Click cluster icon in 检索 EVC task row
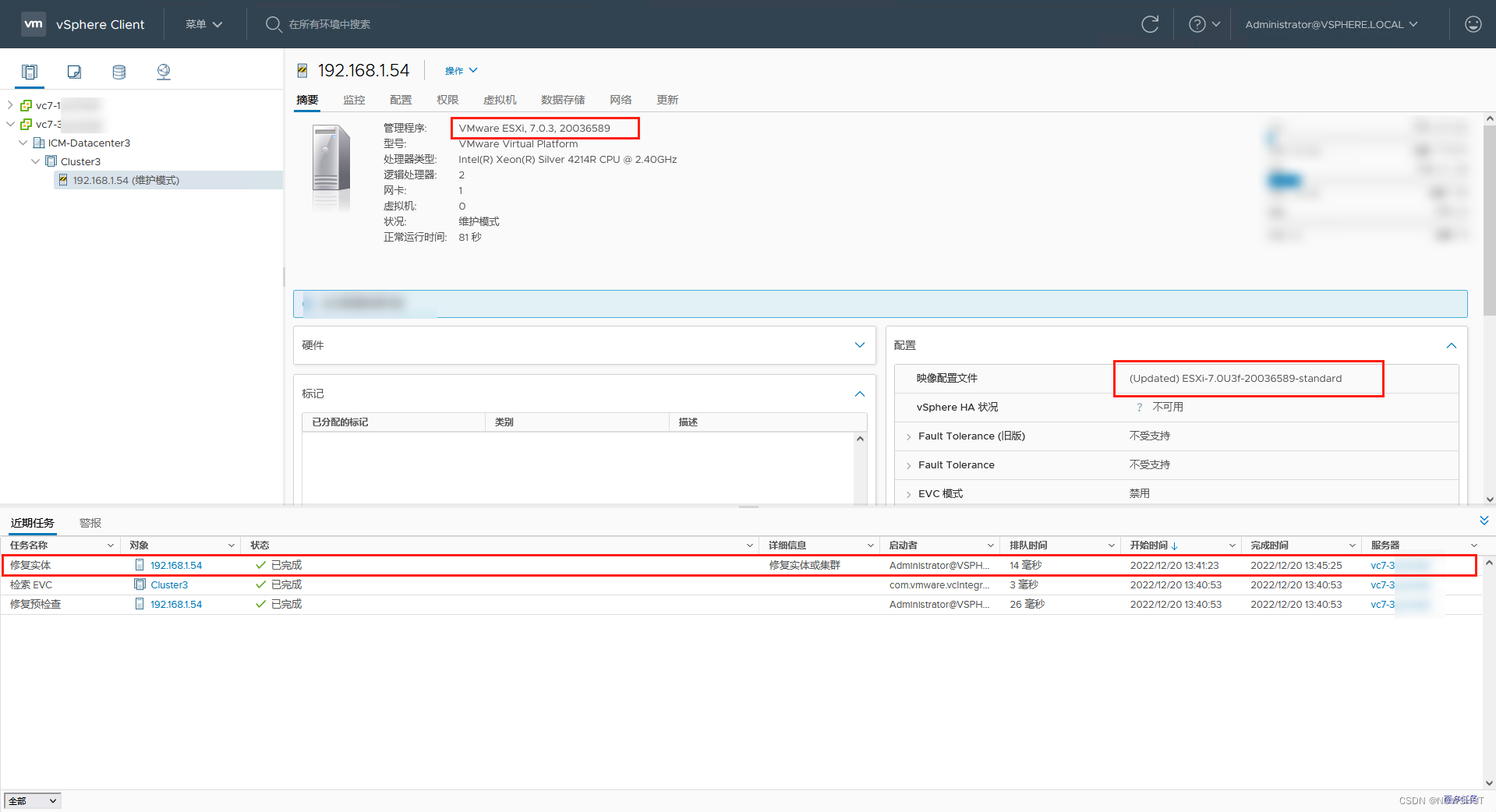The image size is (1496, 812). [x=140, y=584]
